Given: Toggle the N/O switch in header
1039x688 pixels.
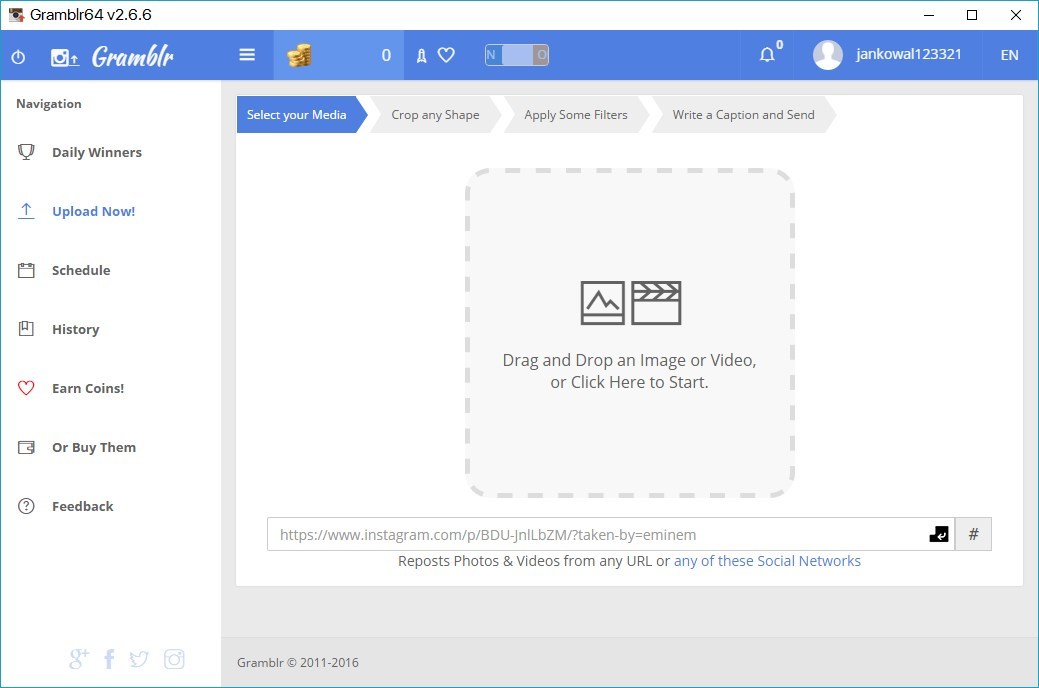Looking at the screenshot, I should (x=517, y=55).
